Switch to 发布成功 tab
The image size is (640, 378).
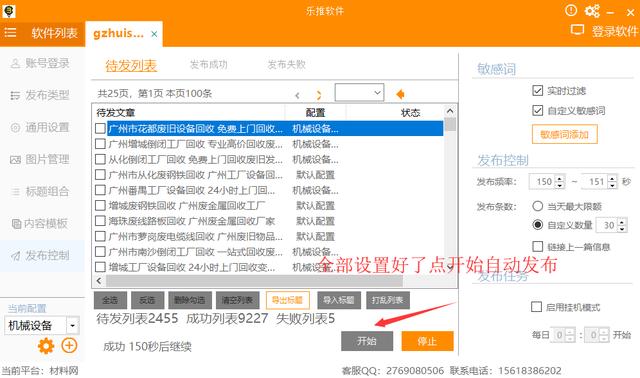coord(209,64)
